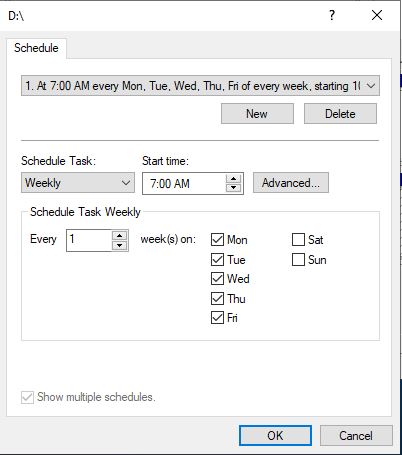This screenshot has height=455, width=402.
Task: Confirm with the OK button
Action: 275,435
